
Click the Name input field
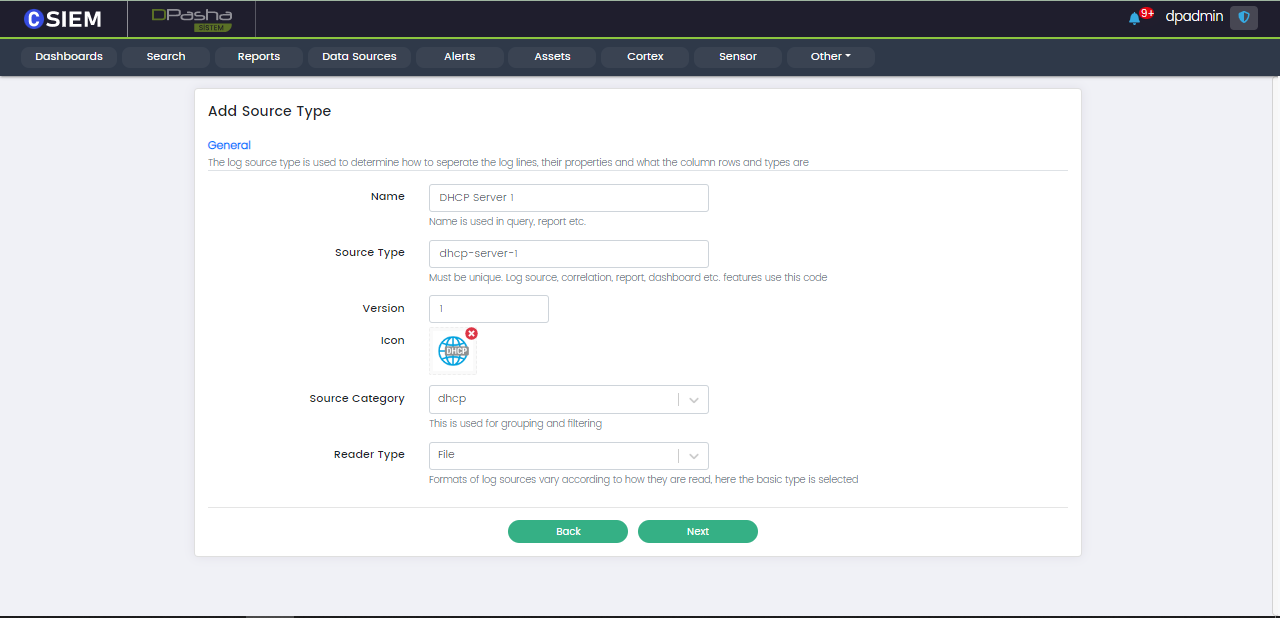(x=568, y=198)
